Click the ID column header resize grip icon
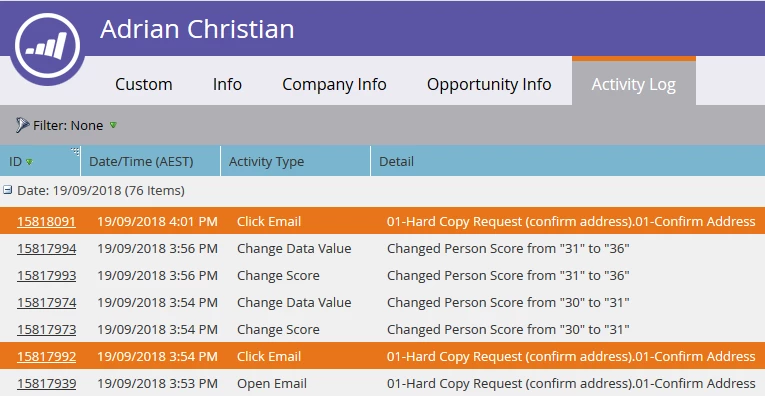This screenshot has width=765, height=396. (x=75, y=151)
